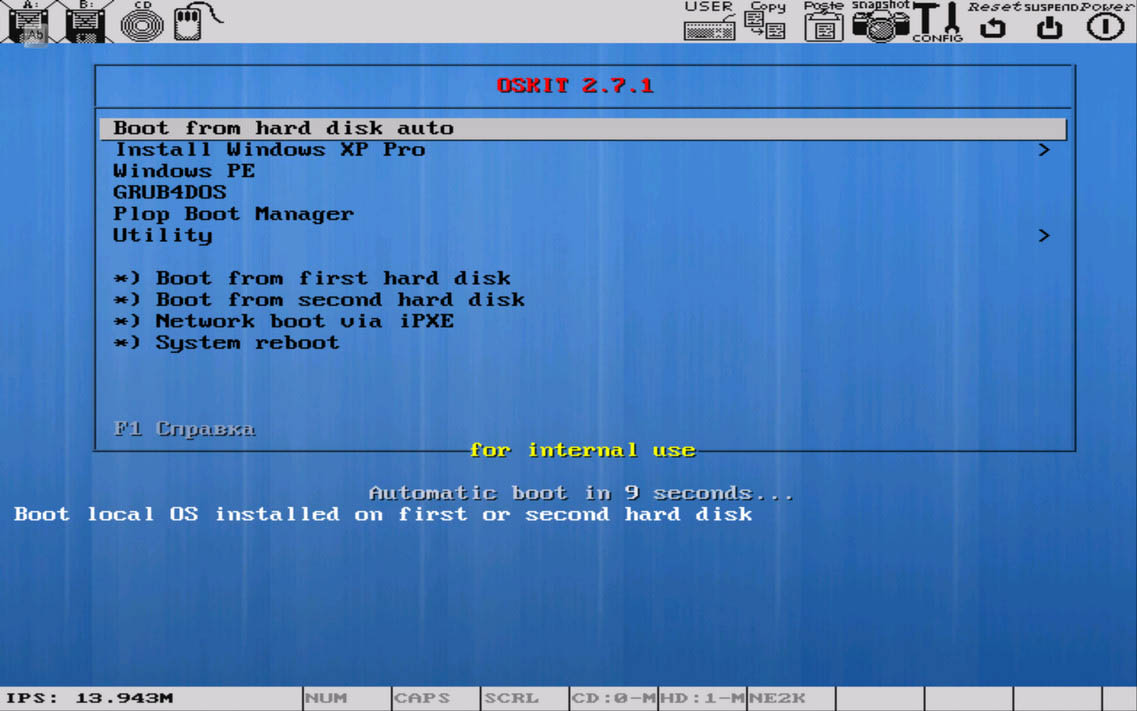Click the 'Boot local OS installed' description text
The image size is (1137, 711).
point(383,515)
